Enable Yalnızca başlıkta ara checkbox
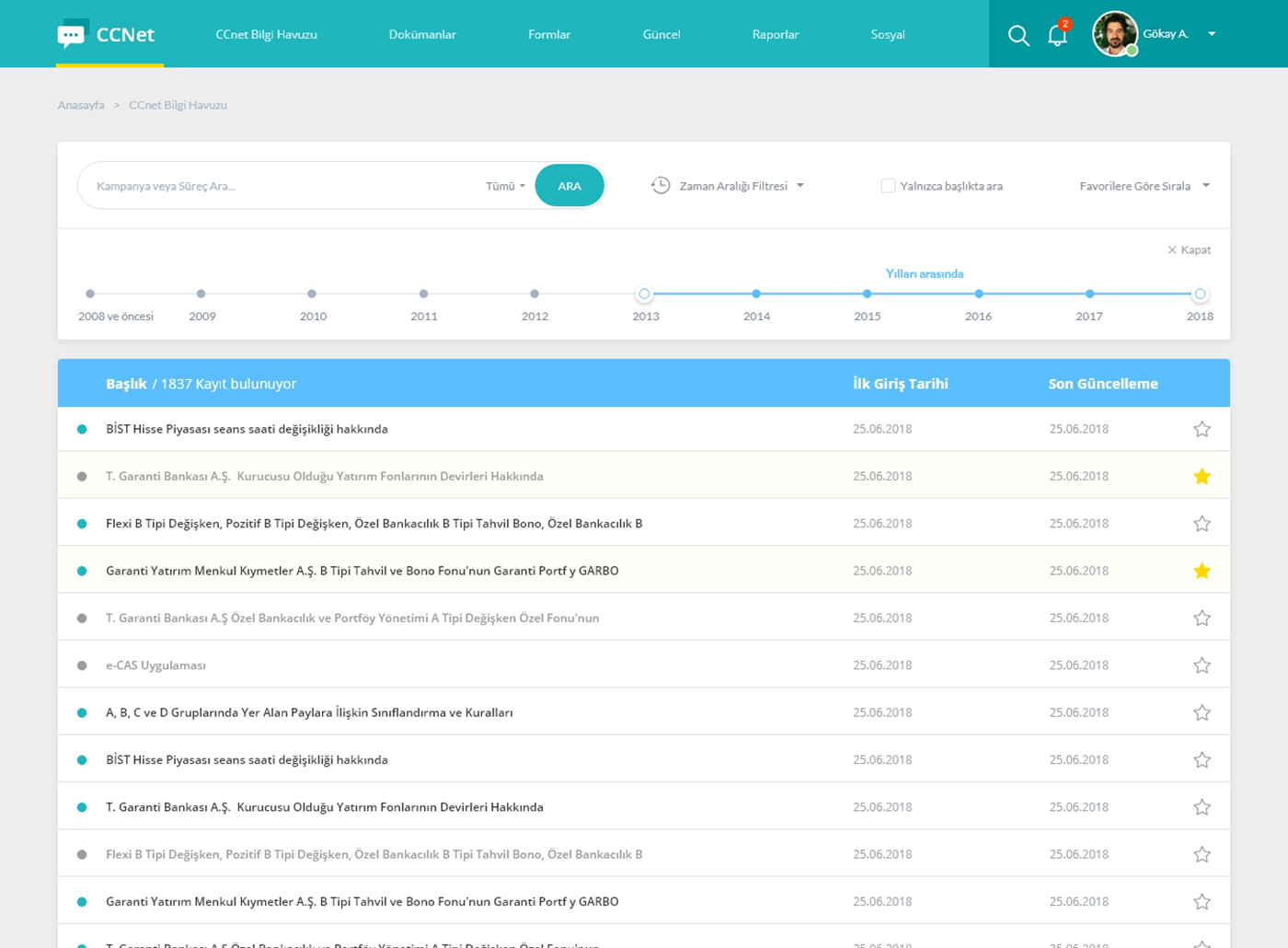 pos(888,186)
